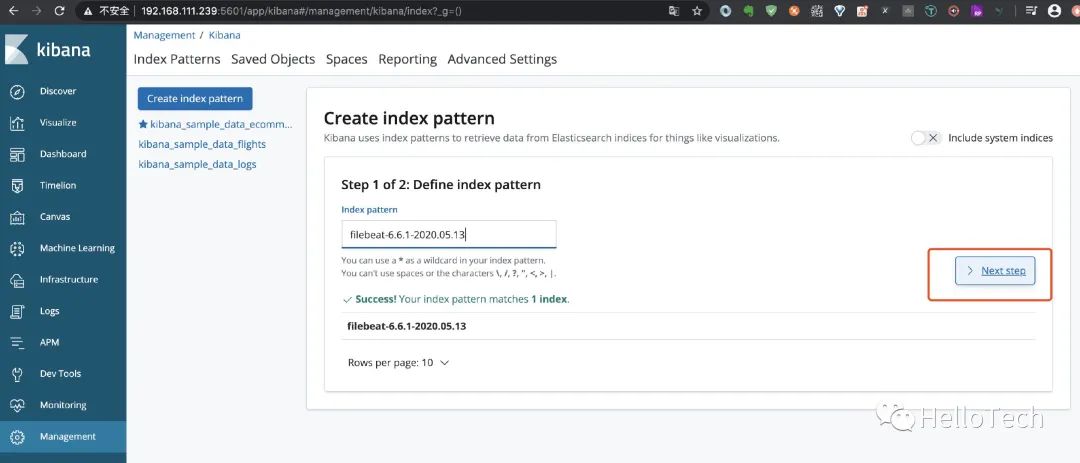1080x463 pixels.
Task: Click the Next step button
Action: pos(995,271)
